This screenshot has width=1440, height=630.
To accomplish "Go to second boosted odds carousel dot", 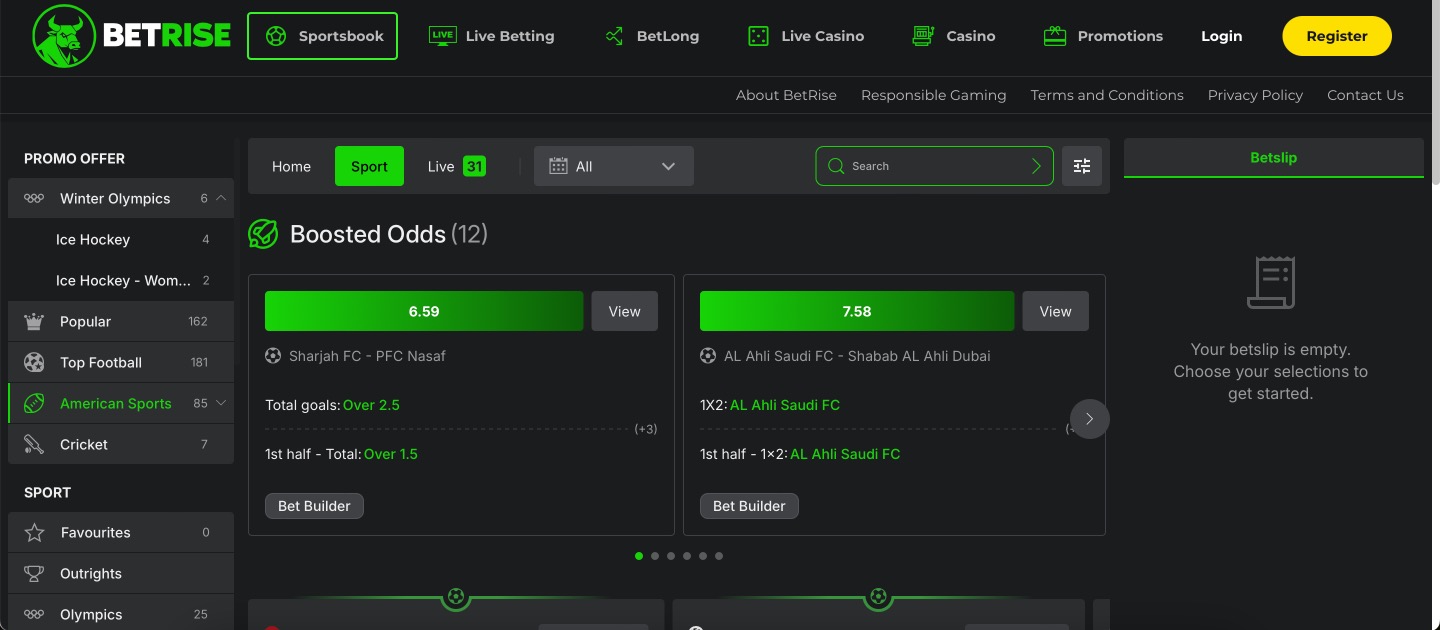I will point(655,556).
